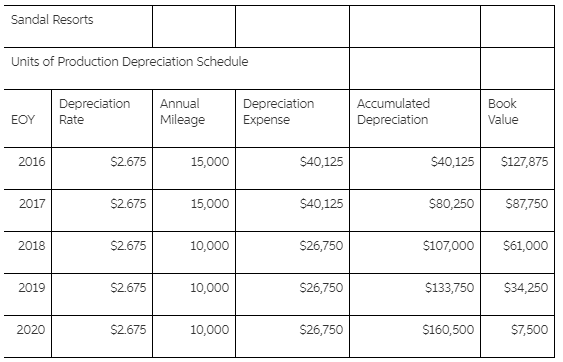563x362 pixels.
Task: Click the 2016 year cell
Action: [28, 168]
